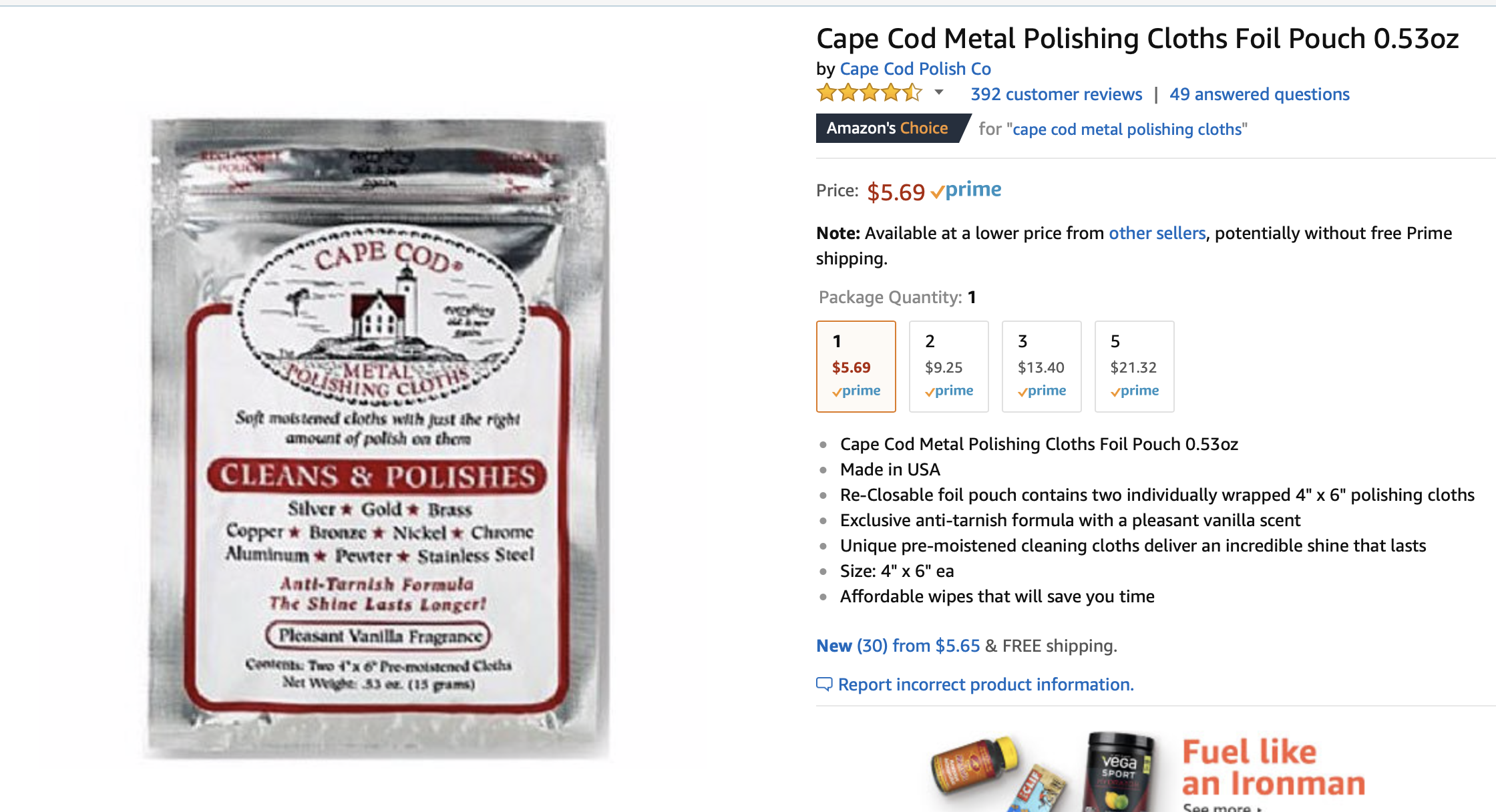
Task: Open "cape cod metal polishing cloths" search link
Action: tap(1127, 129)
